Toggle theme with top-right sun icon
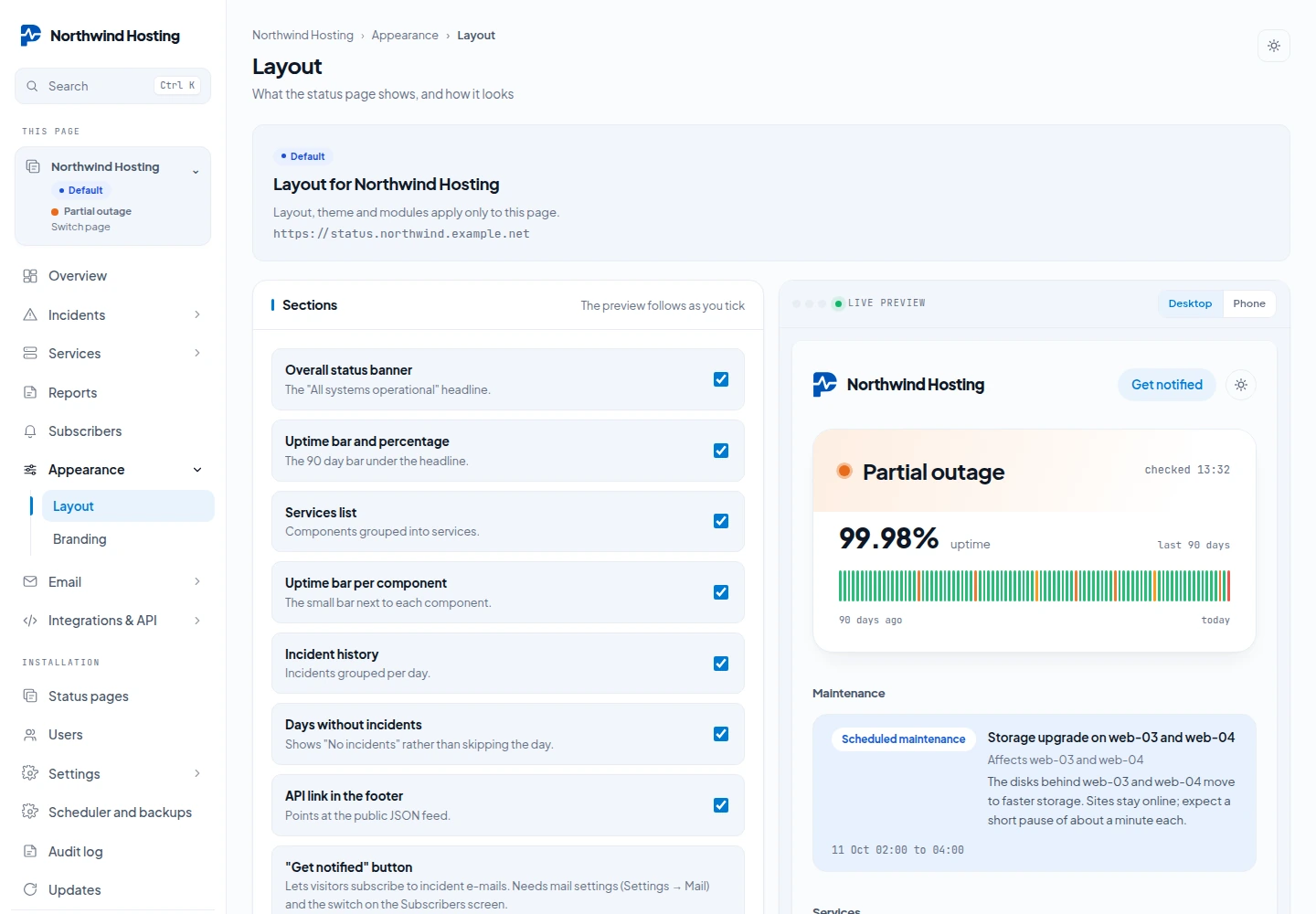 coord(1274,46)
